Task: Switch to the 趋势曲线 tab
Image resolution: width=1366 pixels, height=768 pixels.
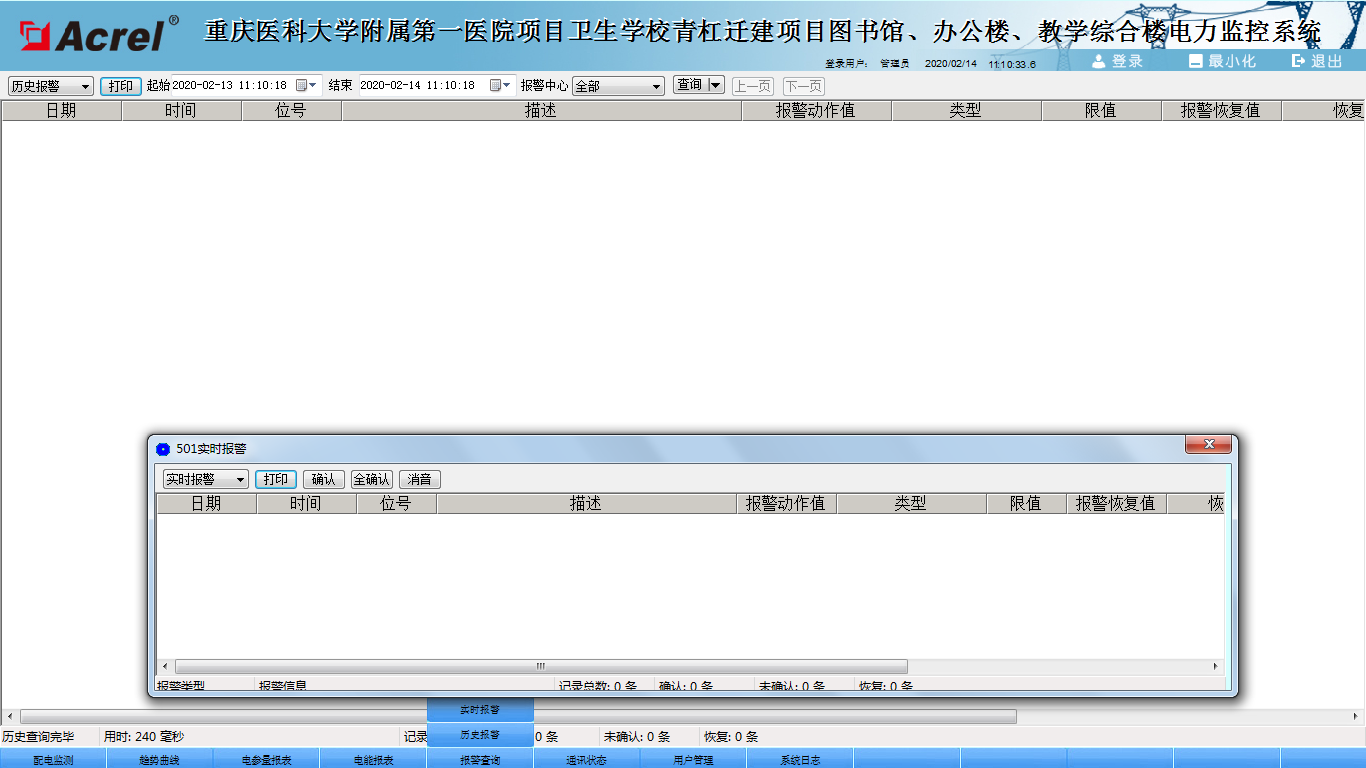Action: pos(160,760)
